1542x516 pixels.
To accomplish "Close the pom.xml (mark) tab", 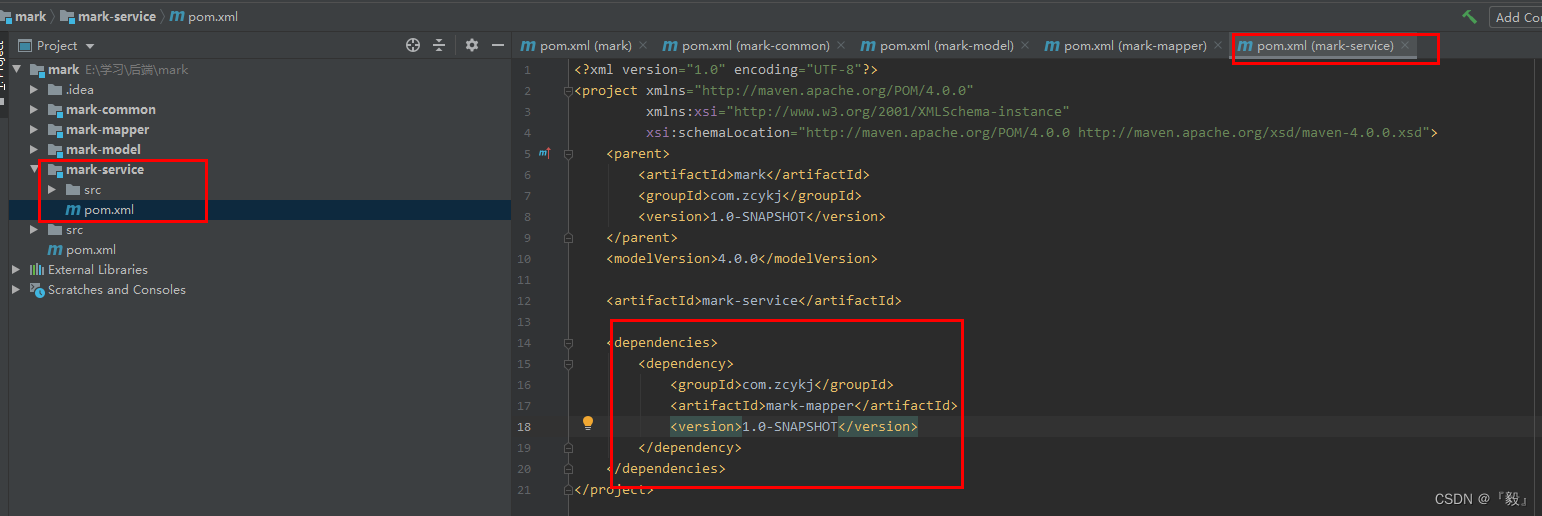I will [643, 45].
